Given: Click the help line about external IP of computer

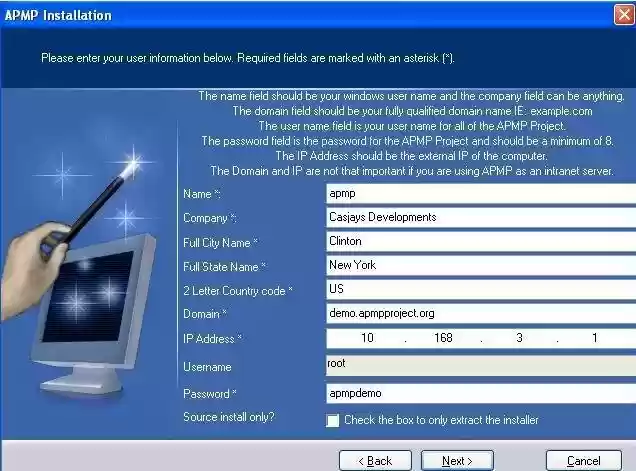Looking at the screenshot, I should pyautogui.click(x=411, y=156).
